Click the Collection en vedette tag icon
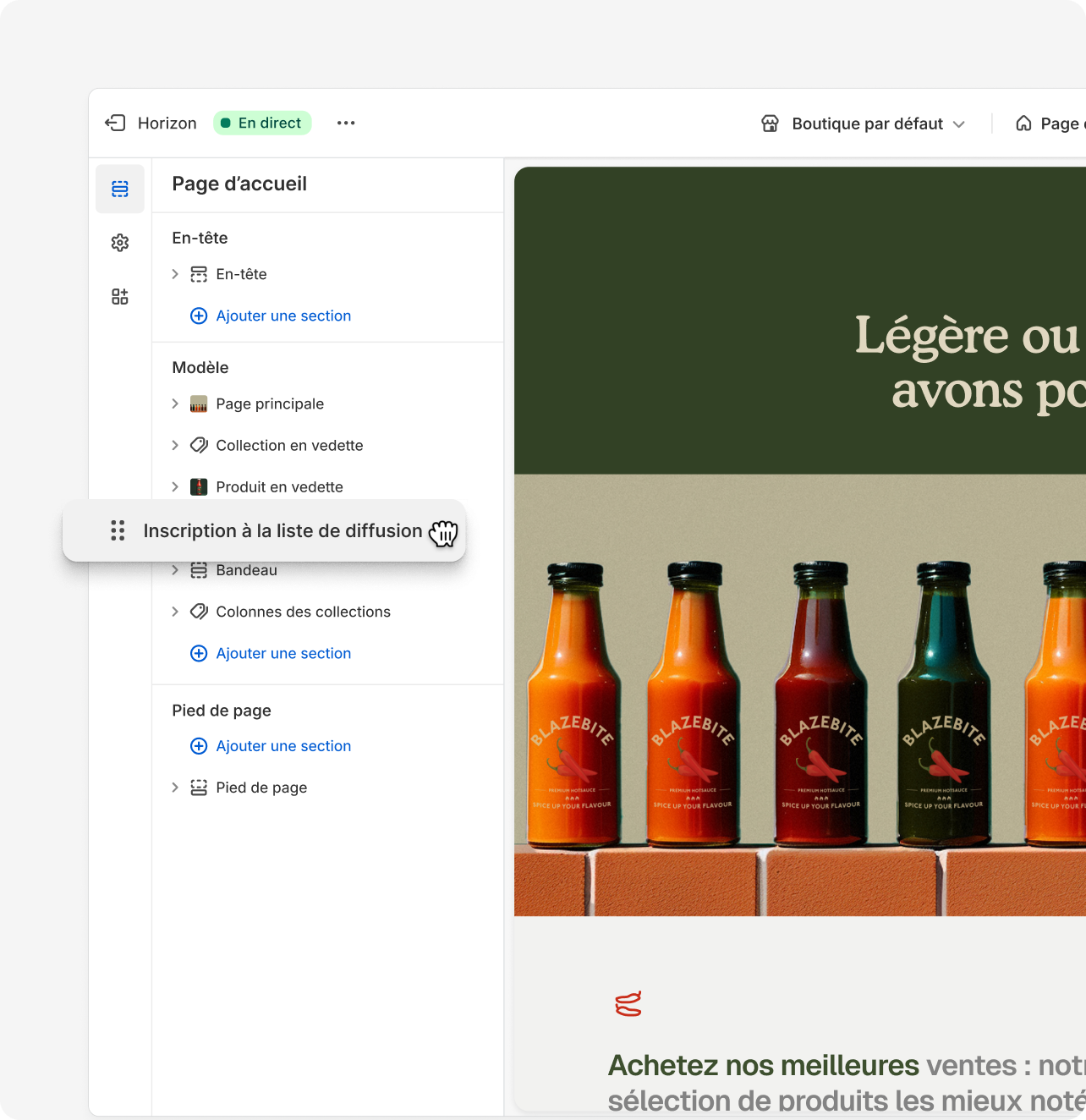Image resolution: width=1086 pixels, height=1120 pixels. tap(199, 445)
